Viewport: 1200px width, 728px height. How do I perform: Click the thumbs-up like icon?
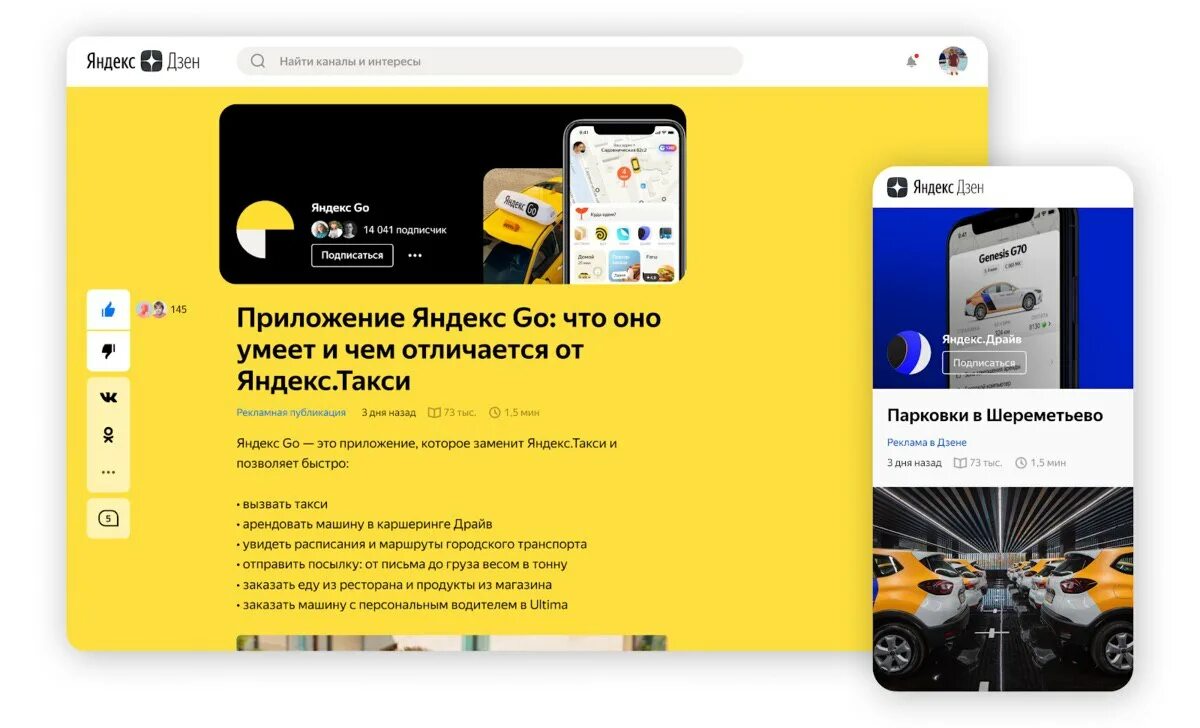[x=108, y=310]
